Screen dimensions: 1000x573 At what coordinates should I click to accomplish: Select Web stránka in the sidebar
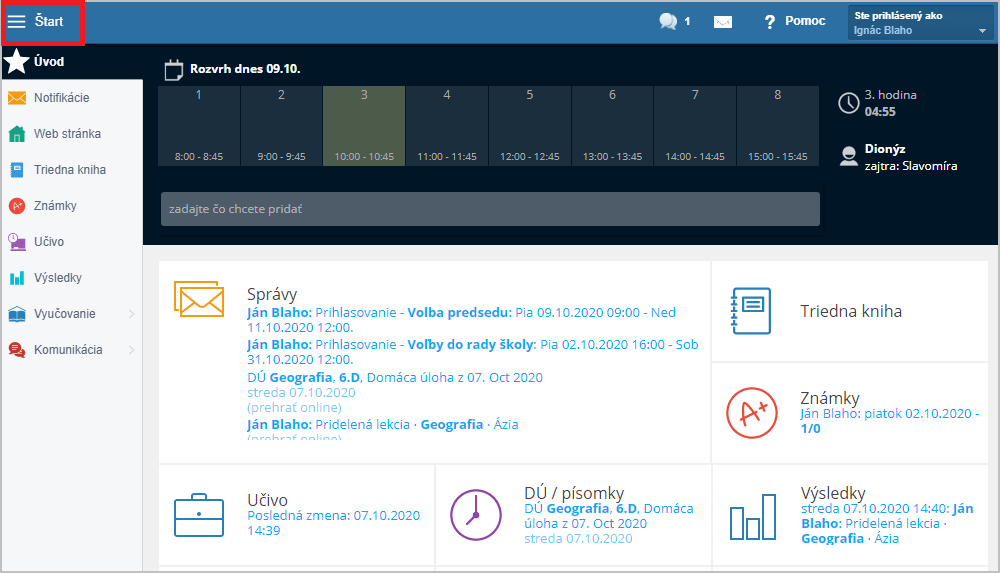[x=67, y=134]
